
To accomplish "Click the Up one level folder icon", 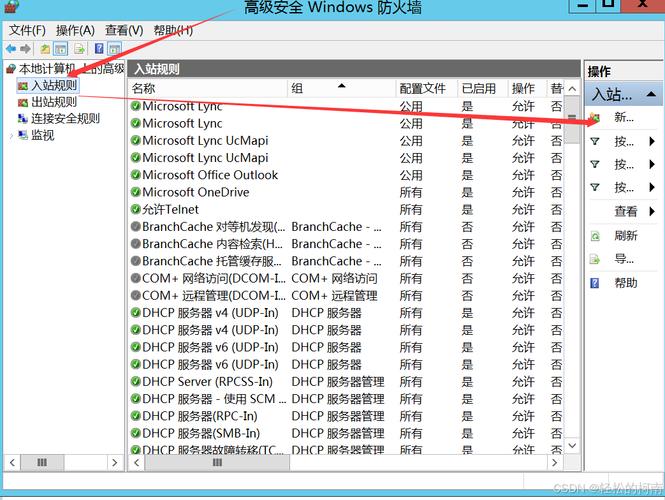I will (45, 49).
